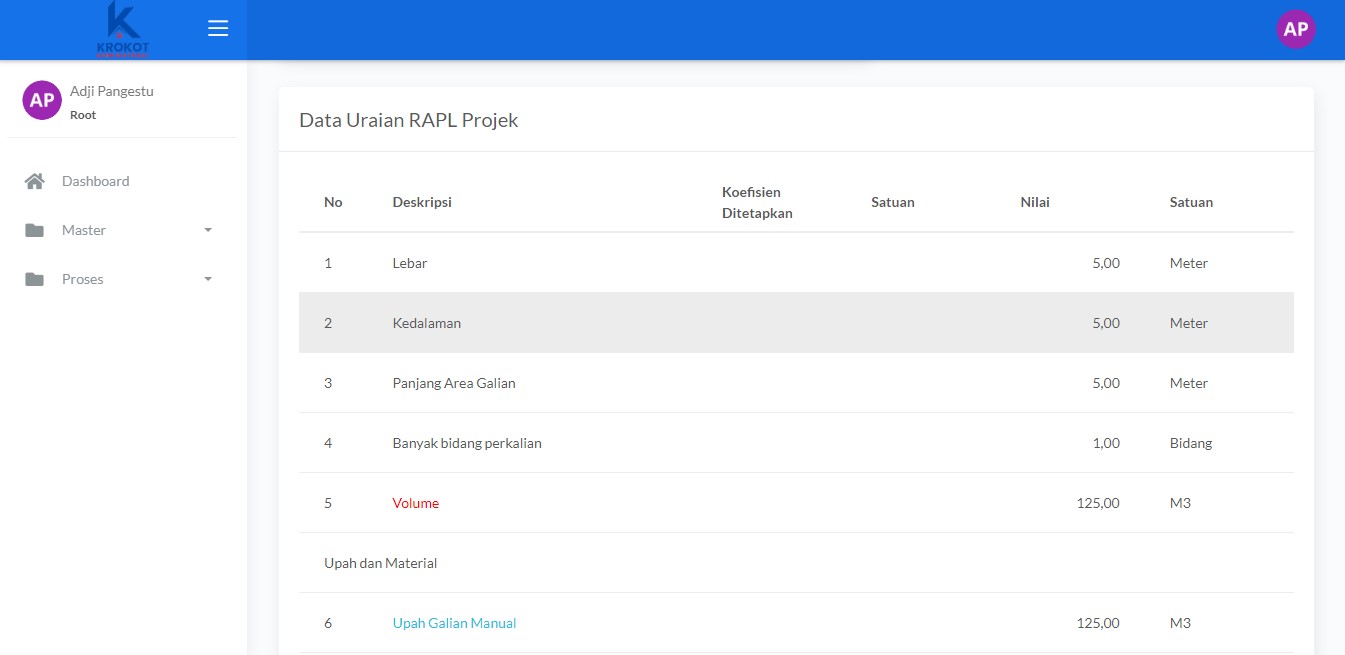The height and width of the screenshot is (655, 1345).
Task: Open the Master menu item
Action: [84, 230]
